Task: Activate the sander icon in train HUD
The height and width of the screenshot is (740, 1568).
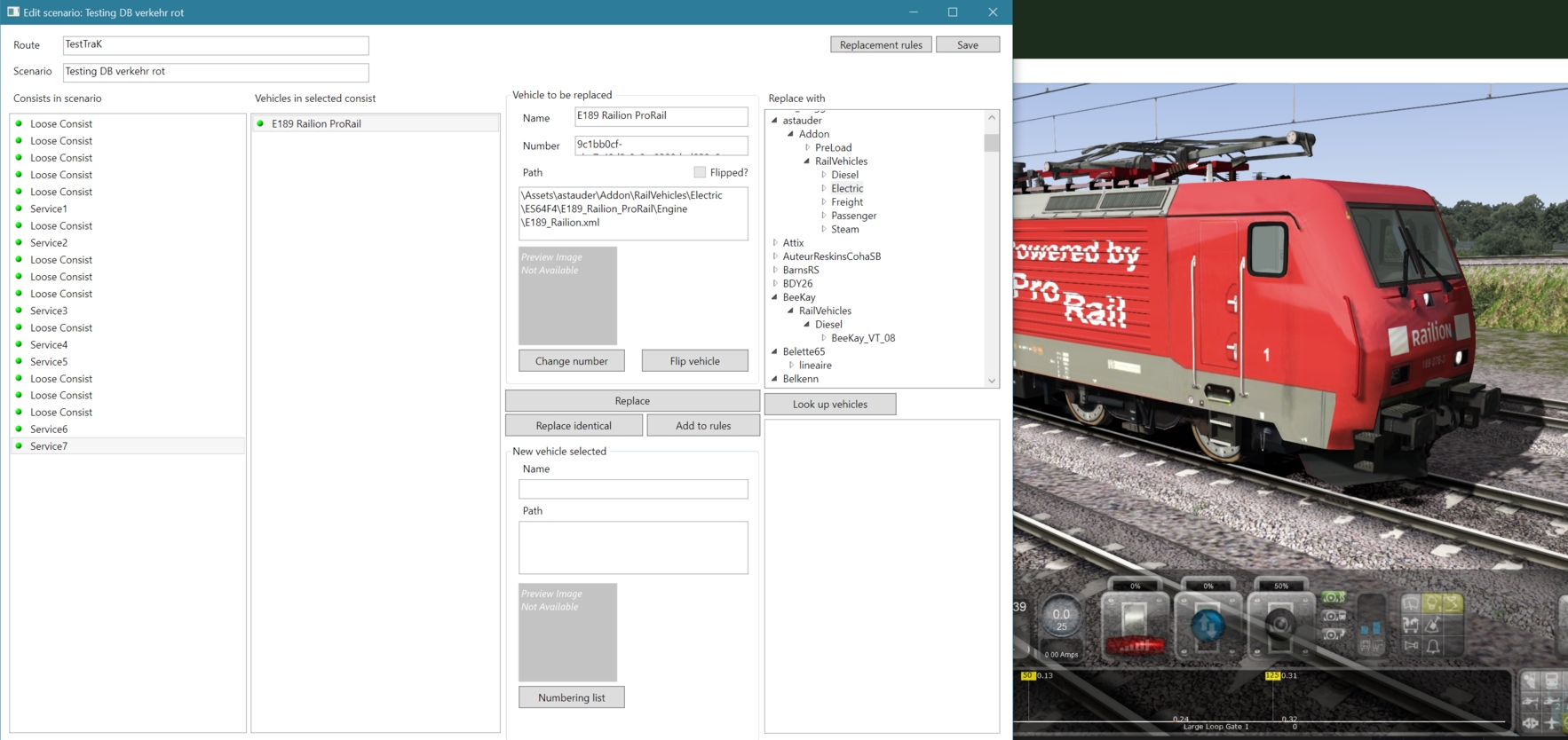Action: click(1432, 625)
